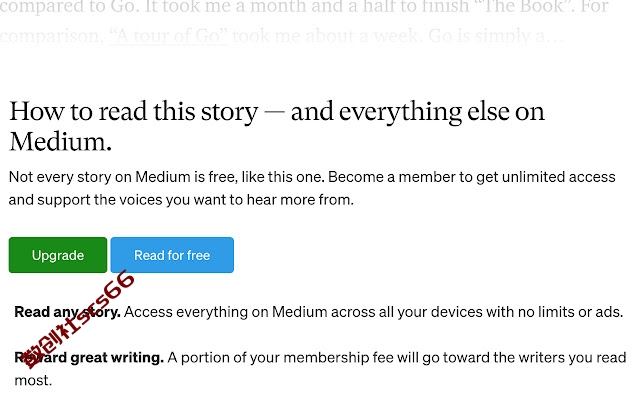Click the truncated "Go is simply a…" text

pos(496,36)
